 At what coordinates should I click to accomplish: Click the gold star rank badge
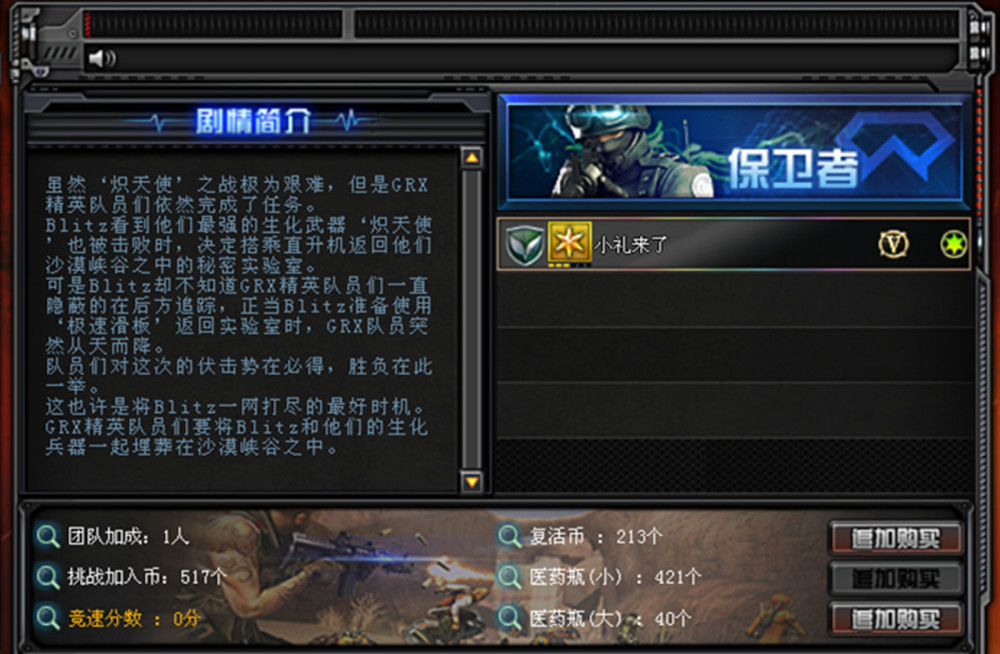pos(569,243)
